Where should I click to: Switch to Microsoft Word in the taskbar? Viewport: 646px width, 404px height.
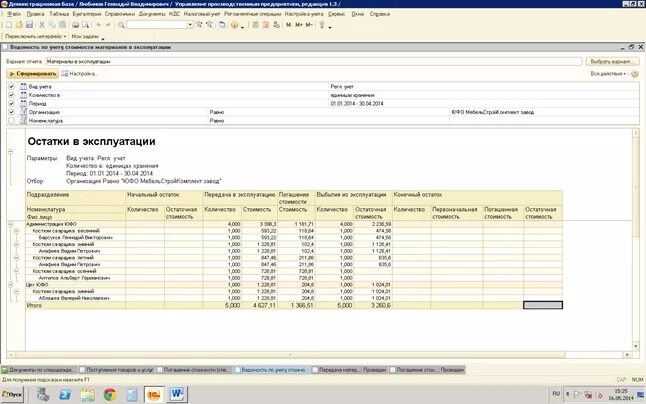(x=177, y=395)
